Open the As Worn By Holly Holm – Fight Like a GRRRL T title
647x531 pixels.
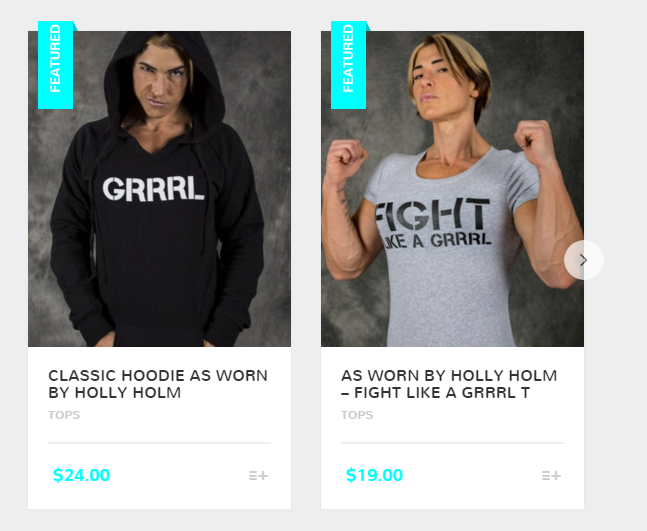[449, 384]
